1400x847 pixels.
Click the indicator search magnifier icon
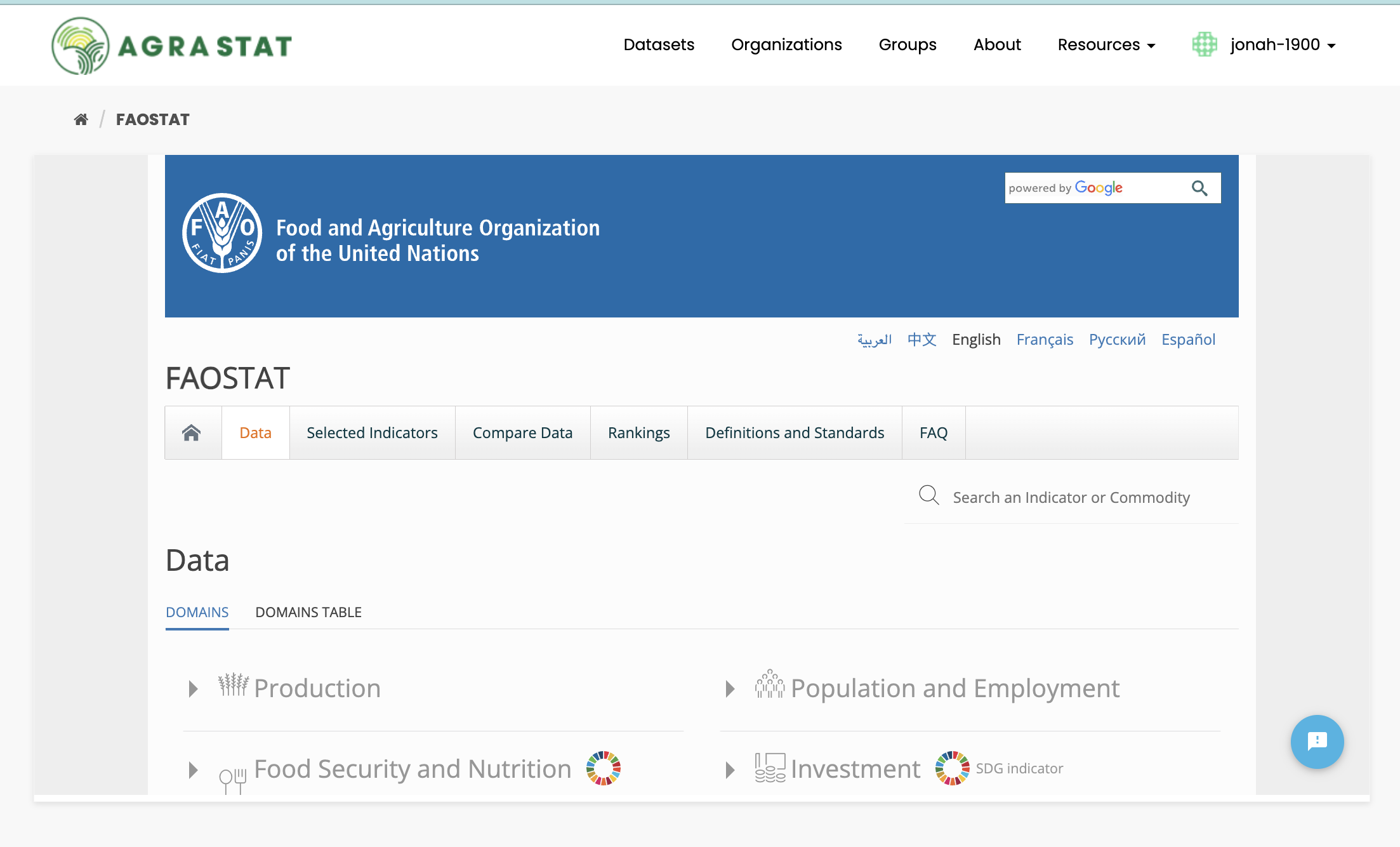click(x=929, y=495)
